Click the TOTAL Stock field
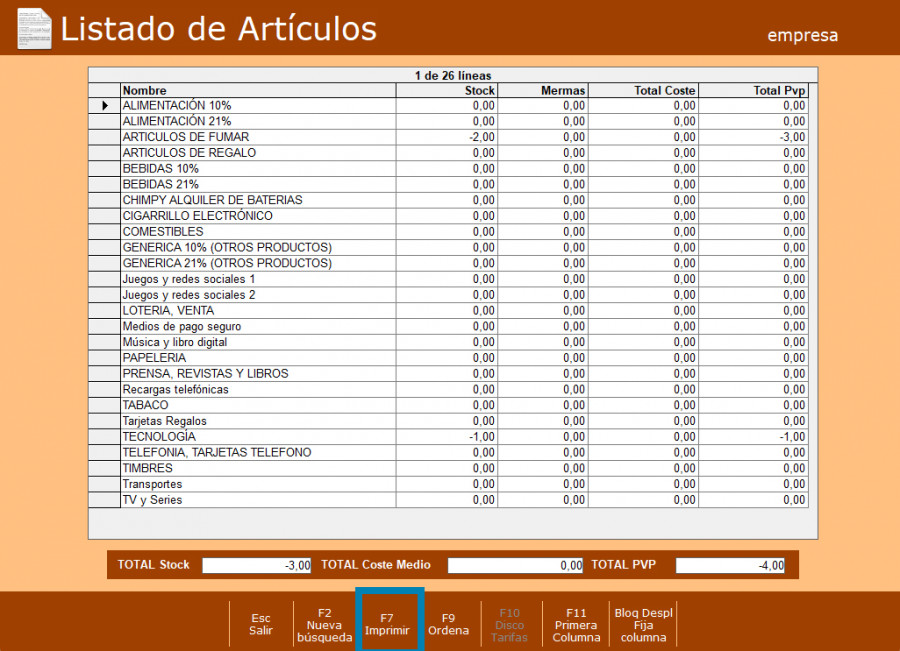Viewport: 900px width, 651px height. [x=257, y=565]
